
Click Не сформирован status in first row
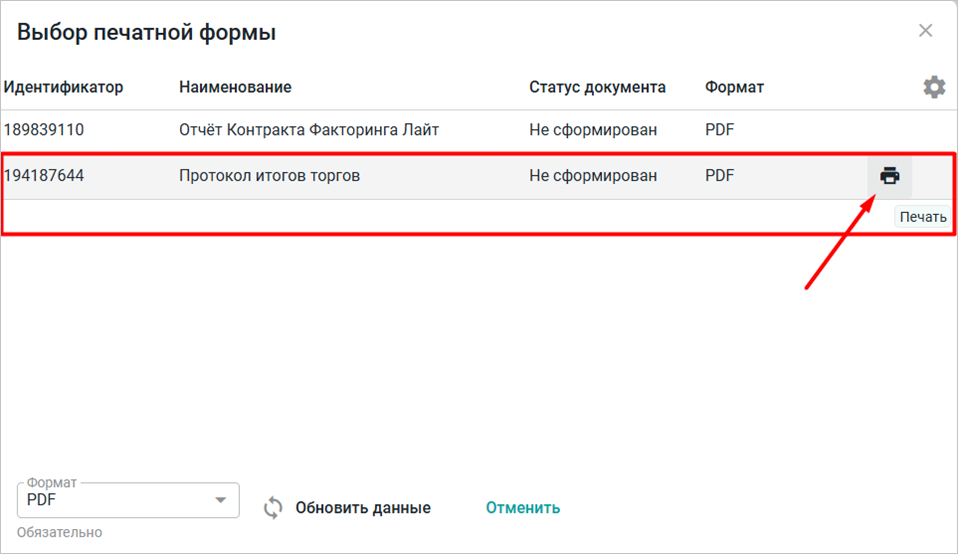pos(593,130)
